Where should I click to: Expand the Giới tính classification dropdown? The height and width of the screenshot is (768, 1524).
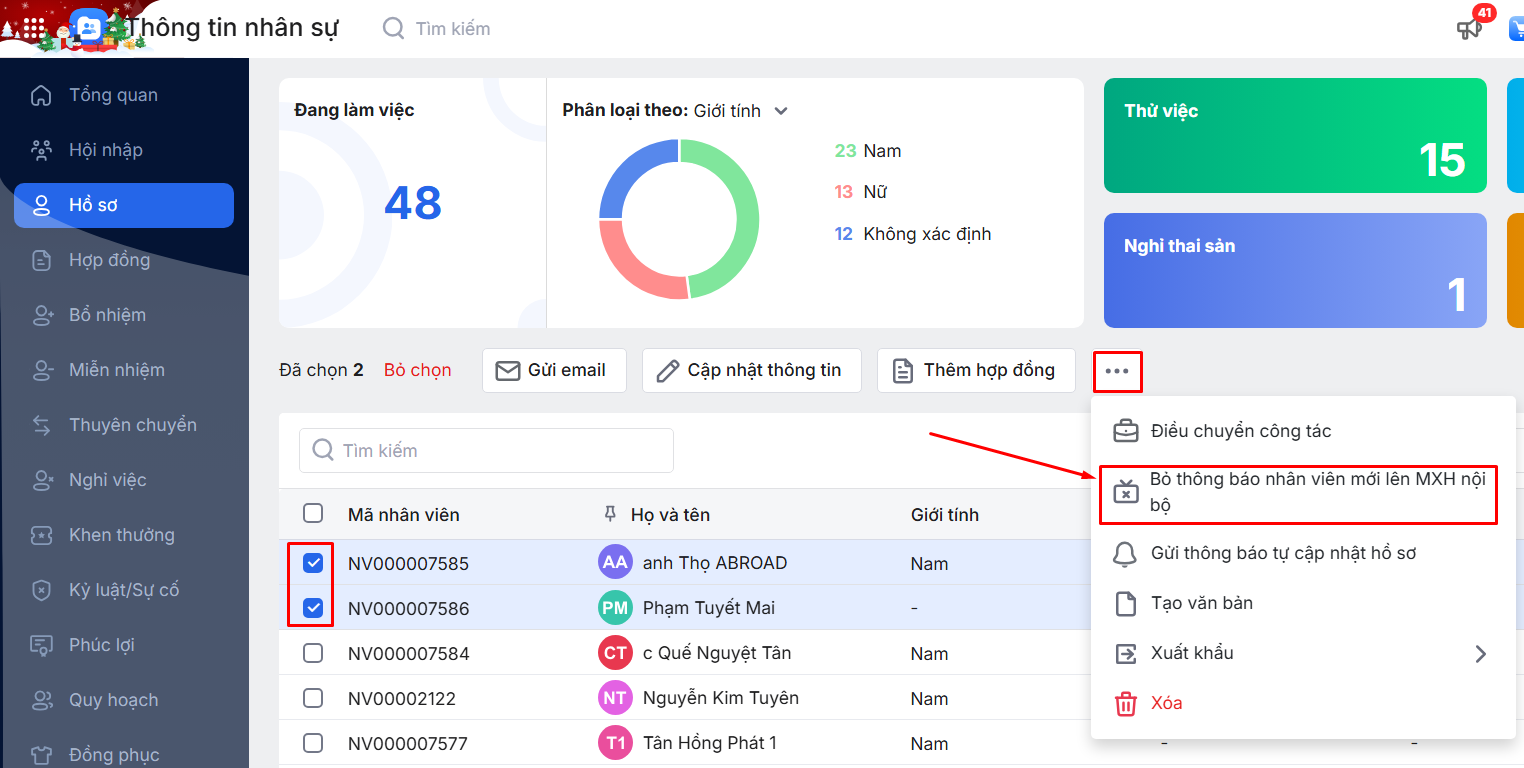point(781,111)
